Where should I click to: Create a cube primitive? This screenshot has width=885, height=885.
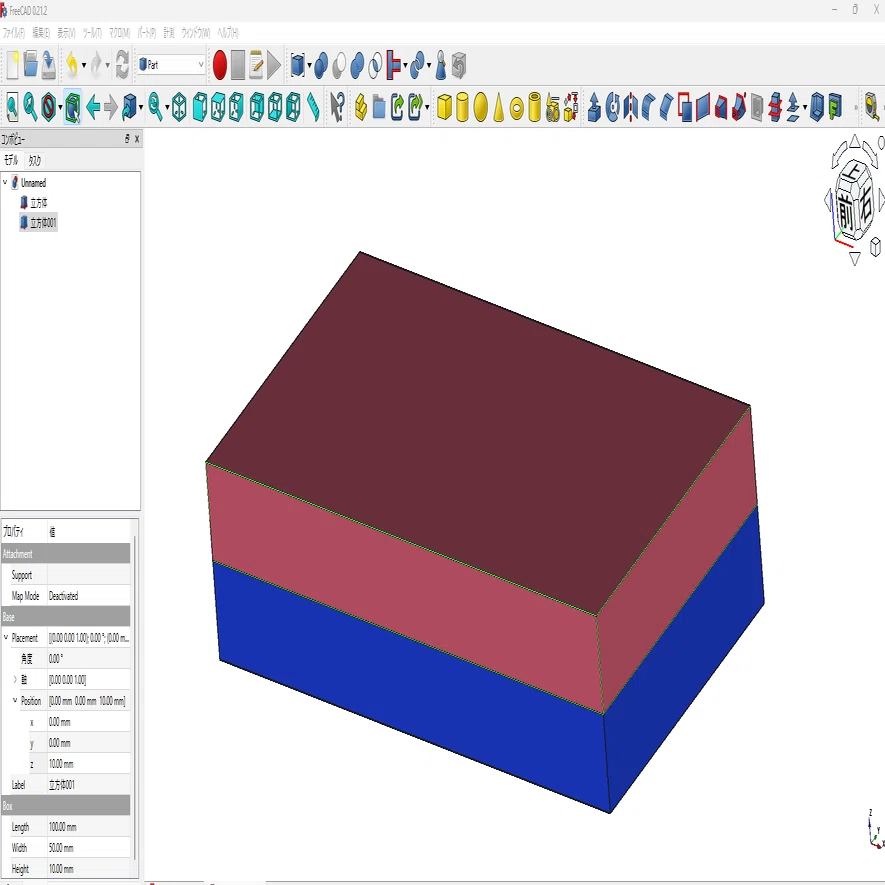tap(444, 107)
